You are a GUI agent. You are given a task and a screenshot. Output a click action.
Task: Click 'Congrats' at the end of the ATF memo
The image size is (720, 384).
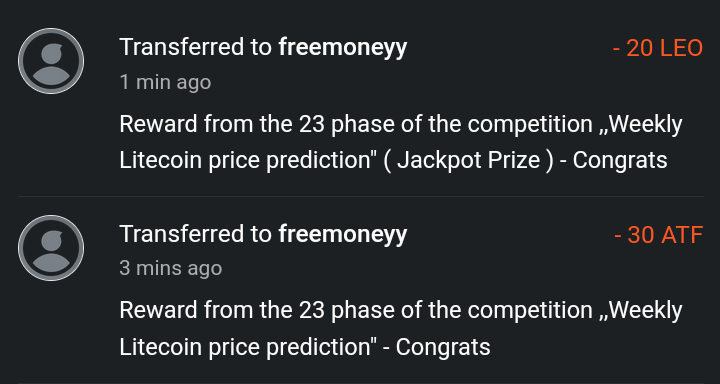(443, 347)
